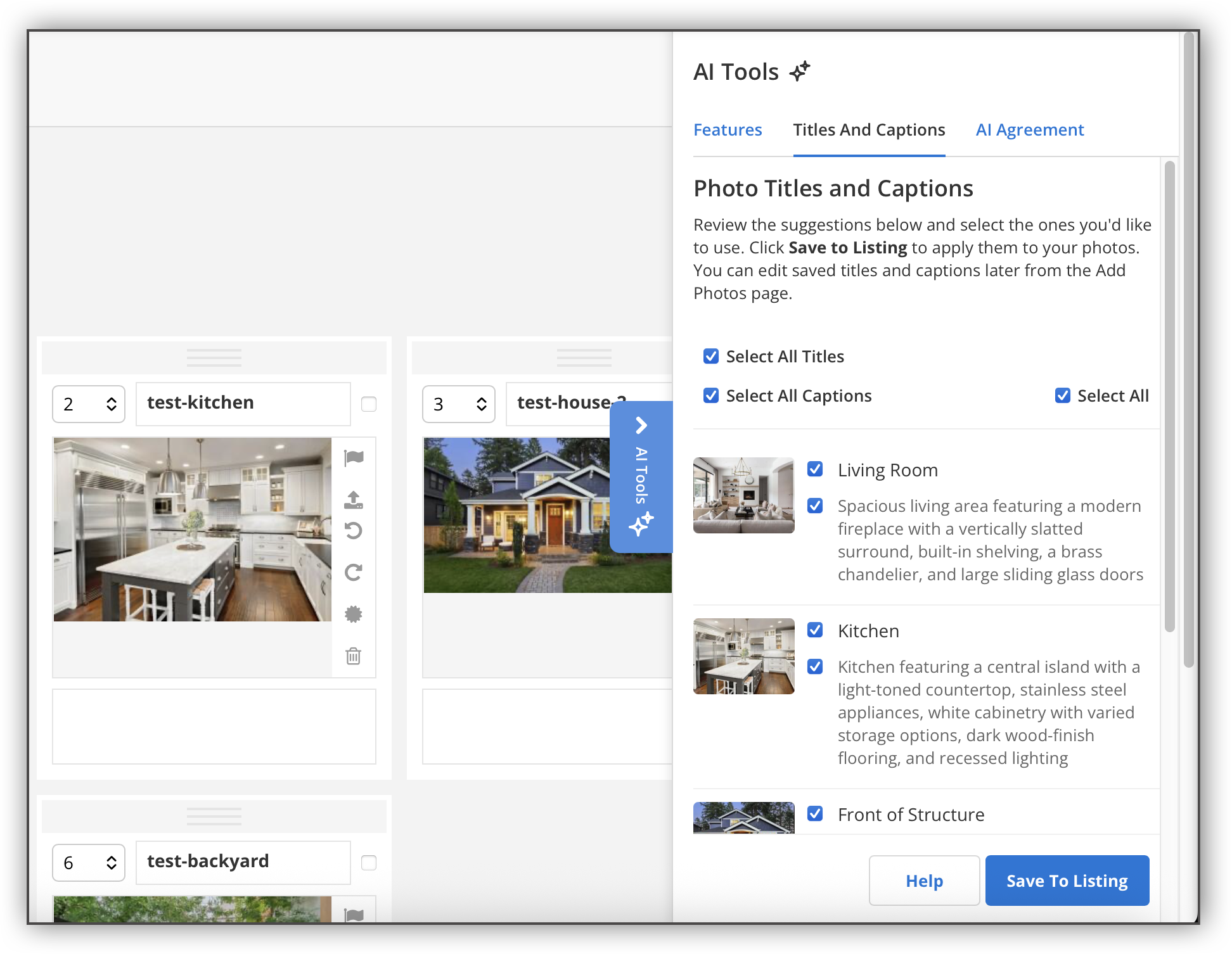Flag the test-kitchen photo
Image resolution: width=1232 pixels, height=954 pixels.
(354, 457)
